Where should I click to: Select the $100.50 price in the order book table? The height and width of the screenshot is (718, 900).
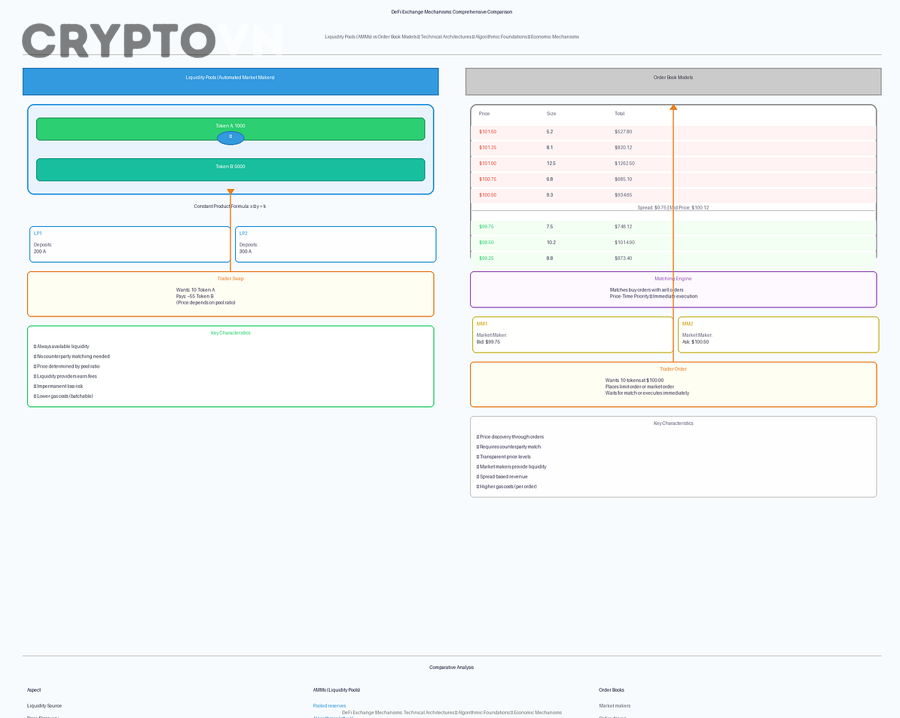pos(488,195)
